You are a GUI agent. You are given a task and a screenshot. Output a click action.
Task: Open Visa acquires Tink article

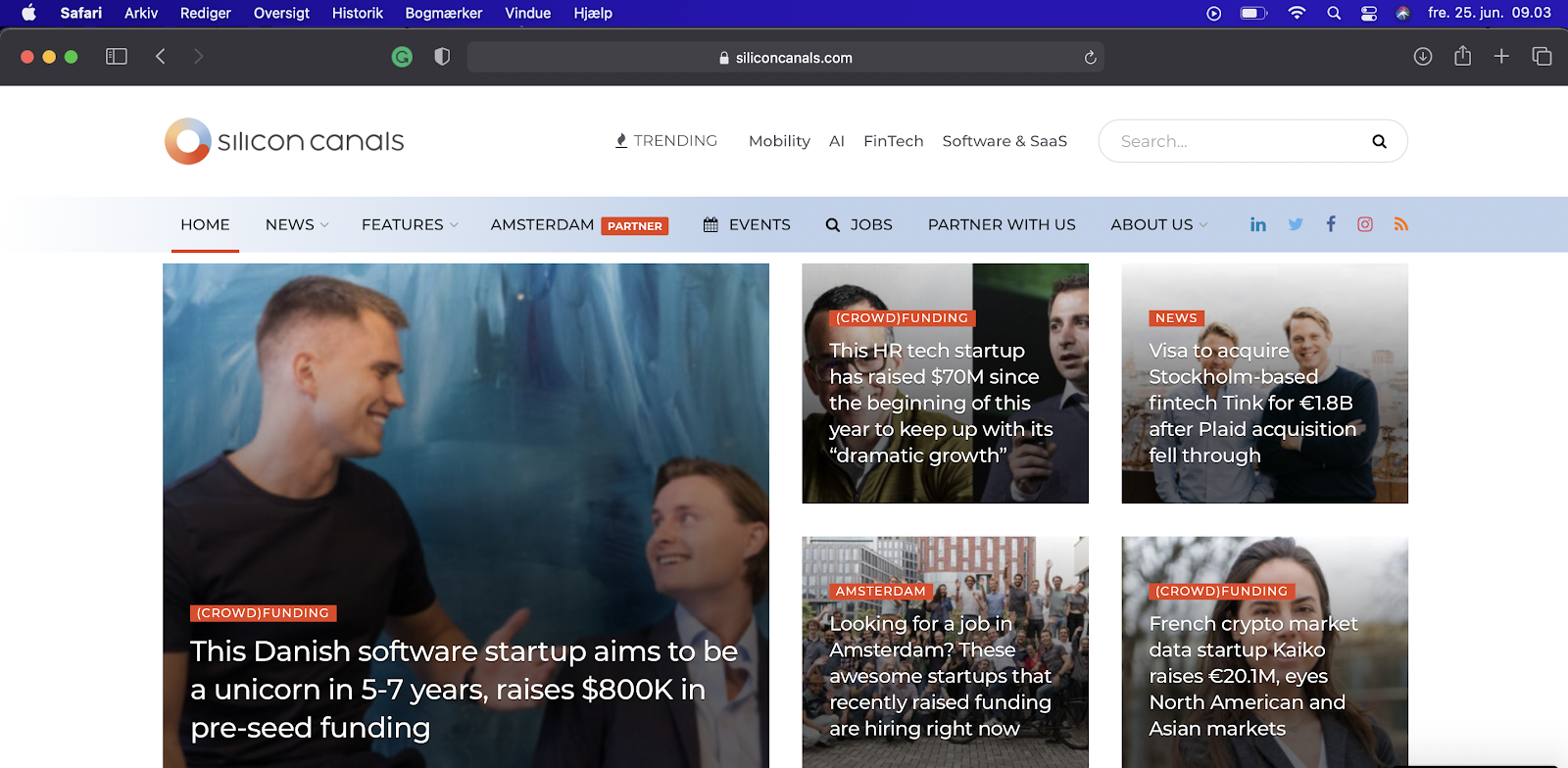click(x=1252, y=403)
